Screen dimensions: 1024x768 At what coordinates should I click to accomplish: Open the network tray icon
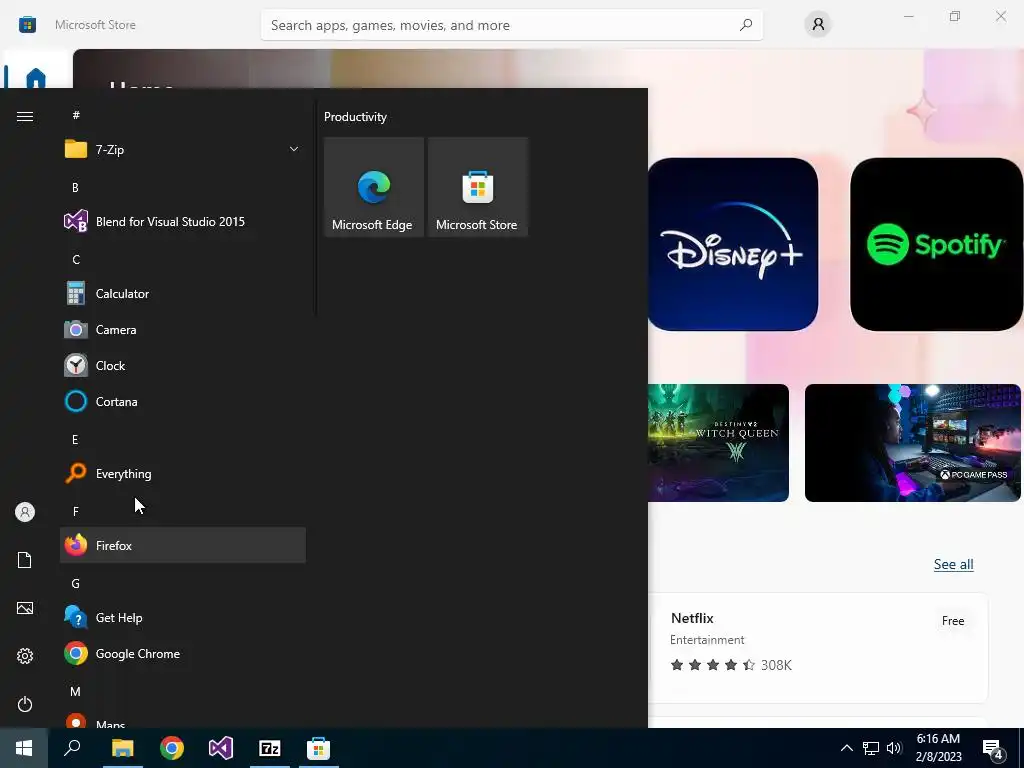tap(871, 748)
